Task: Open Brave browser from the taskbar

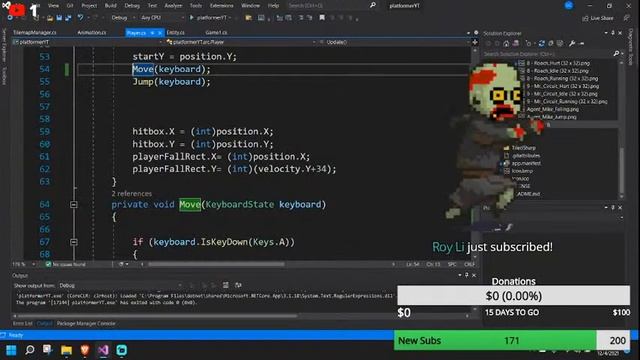Action: 85,350
